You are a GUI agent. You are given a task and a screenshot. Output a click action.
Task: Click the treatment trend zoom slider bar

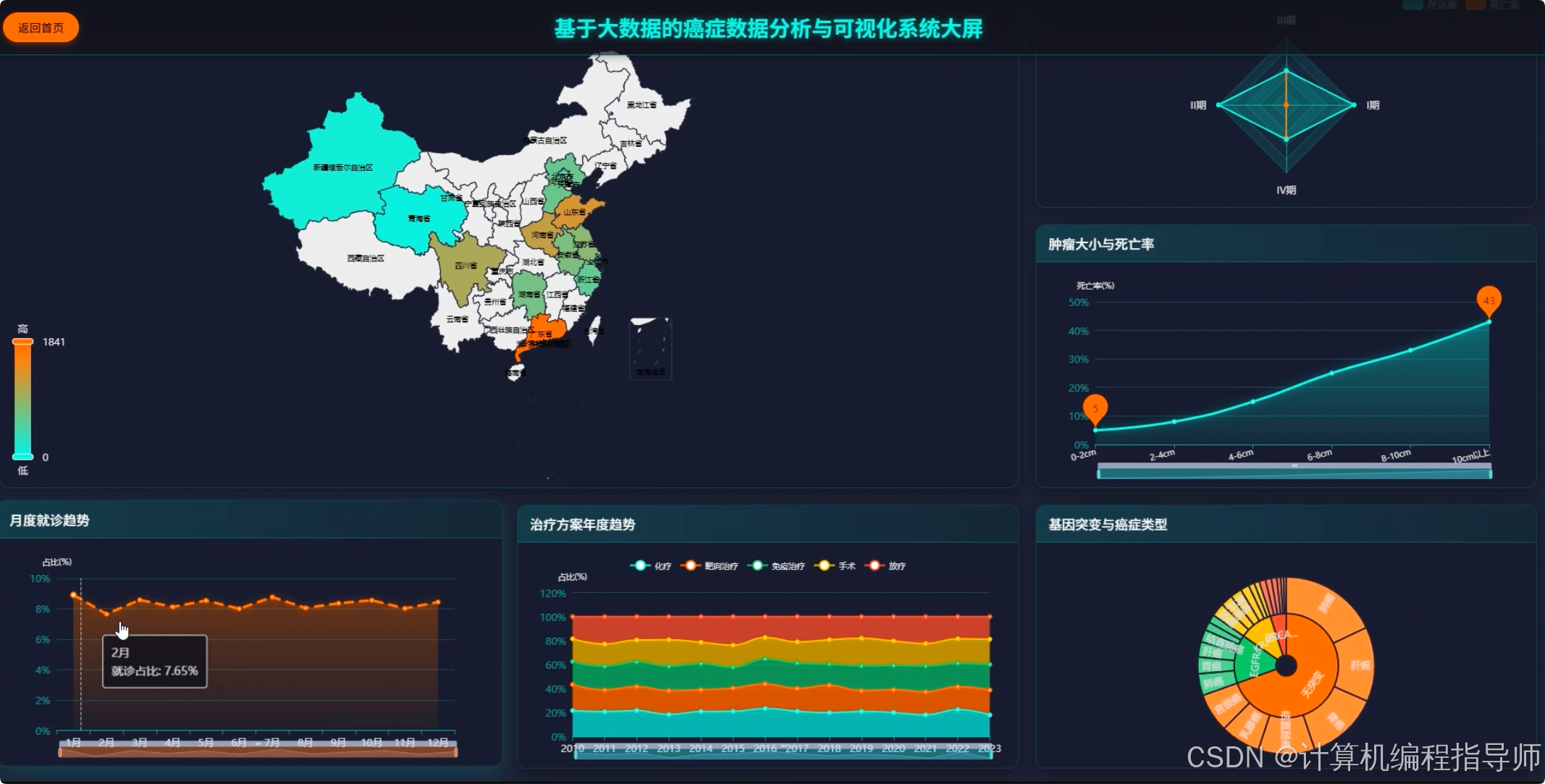pyautogui.click(x=782, y=754)
